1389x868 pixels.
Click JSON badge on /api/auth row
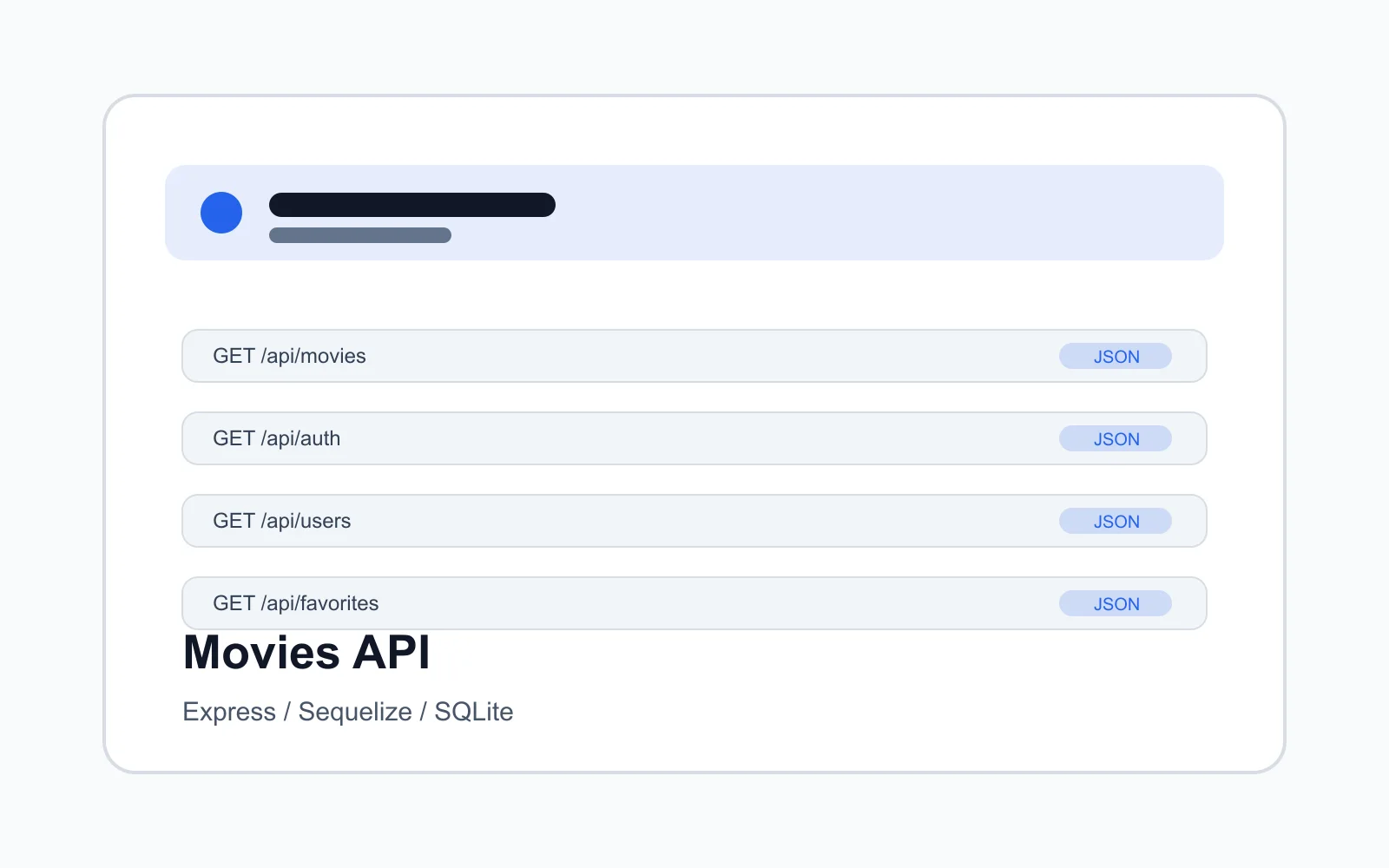click(1116, 438)
